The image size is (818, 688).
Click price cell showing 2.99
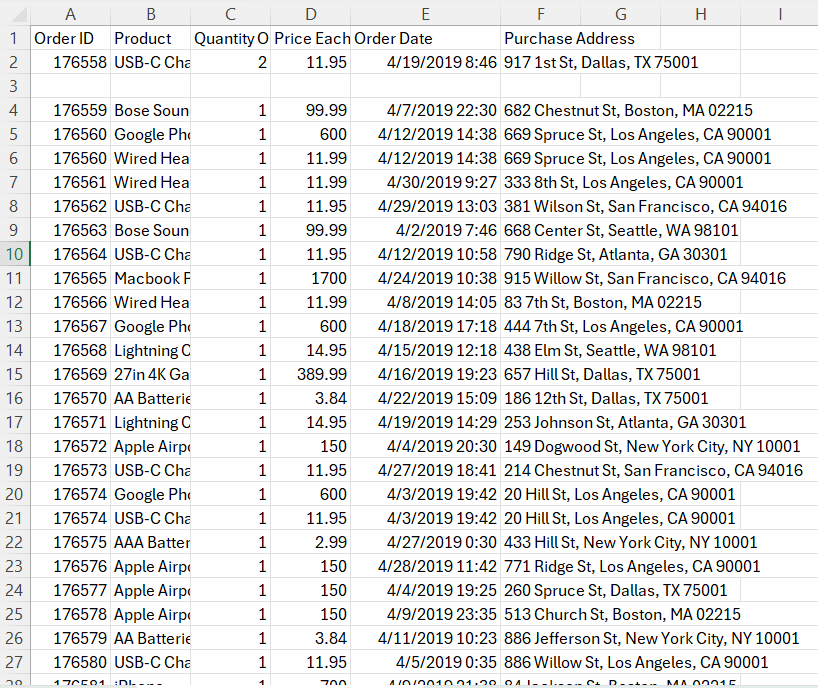[311, 542]
